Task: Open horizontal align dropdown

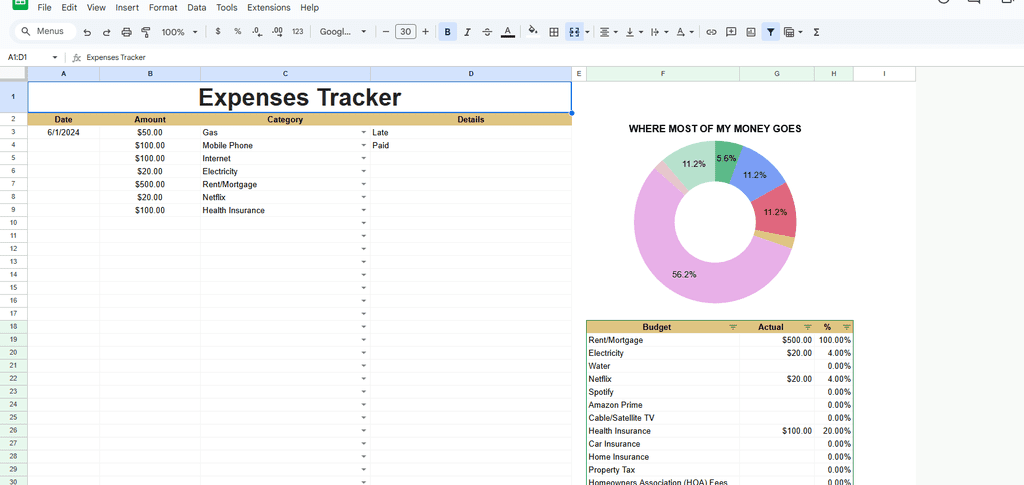Action: 609,31
